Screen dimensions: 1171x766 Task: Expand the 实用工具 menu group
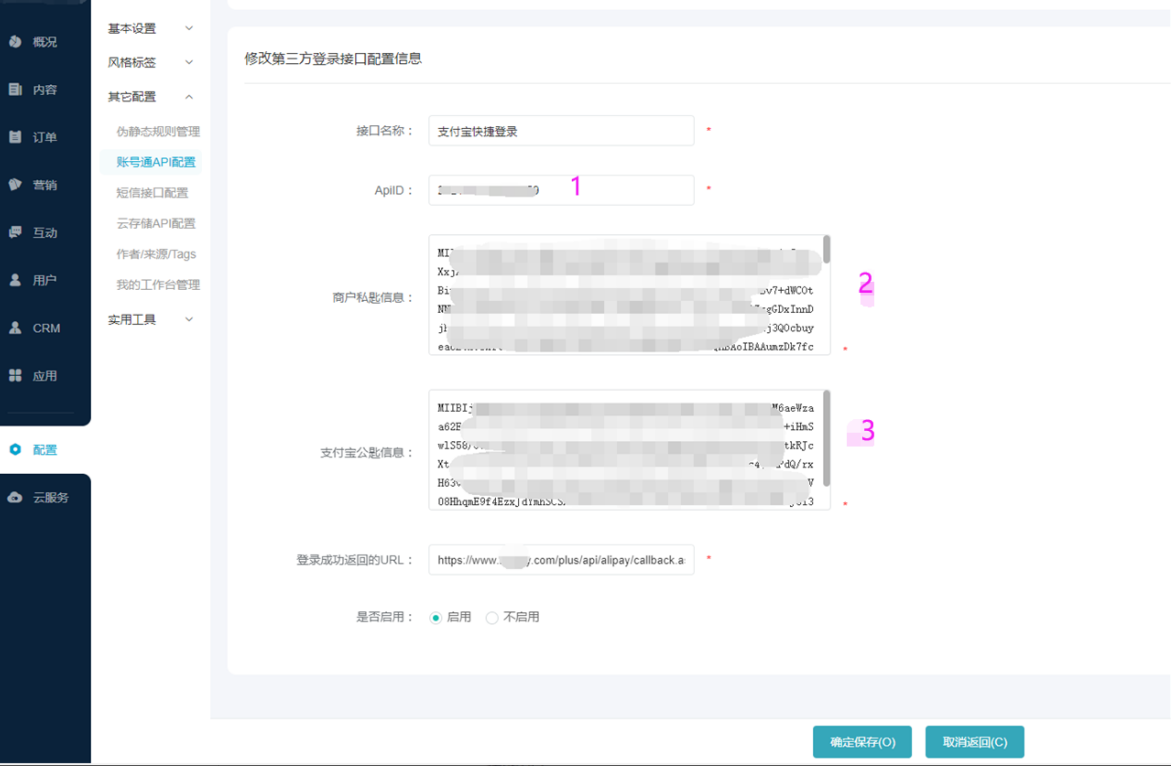pyautogui.click(x=150, y=320)
